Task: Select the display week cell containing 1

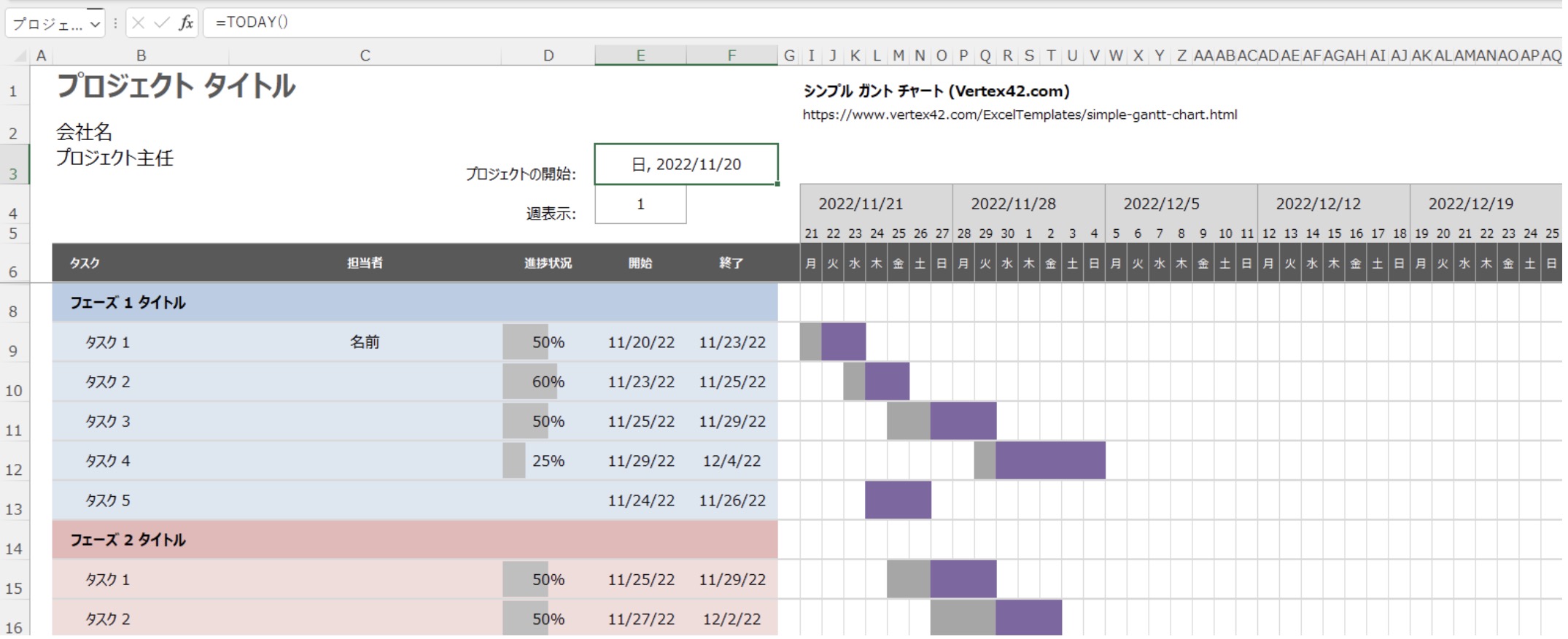Action: (x=640, y=204)
